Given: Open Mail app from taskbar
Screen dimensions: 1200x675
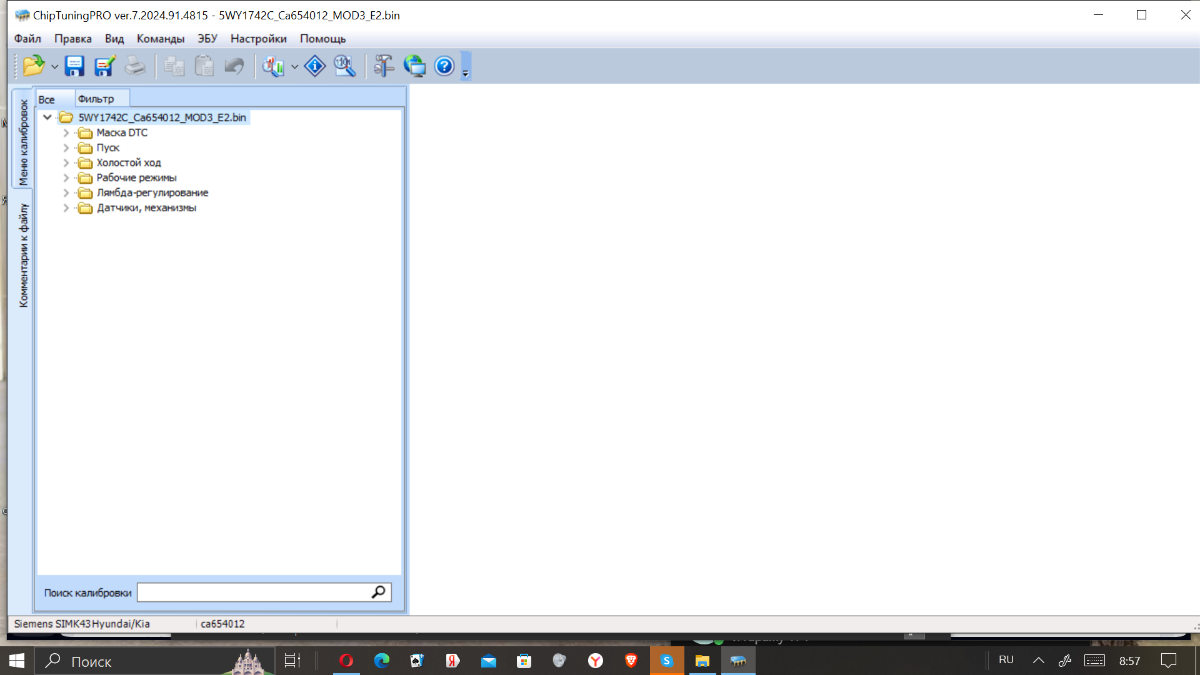Looking at the screenshot, I should click(488, 660).
